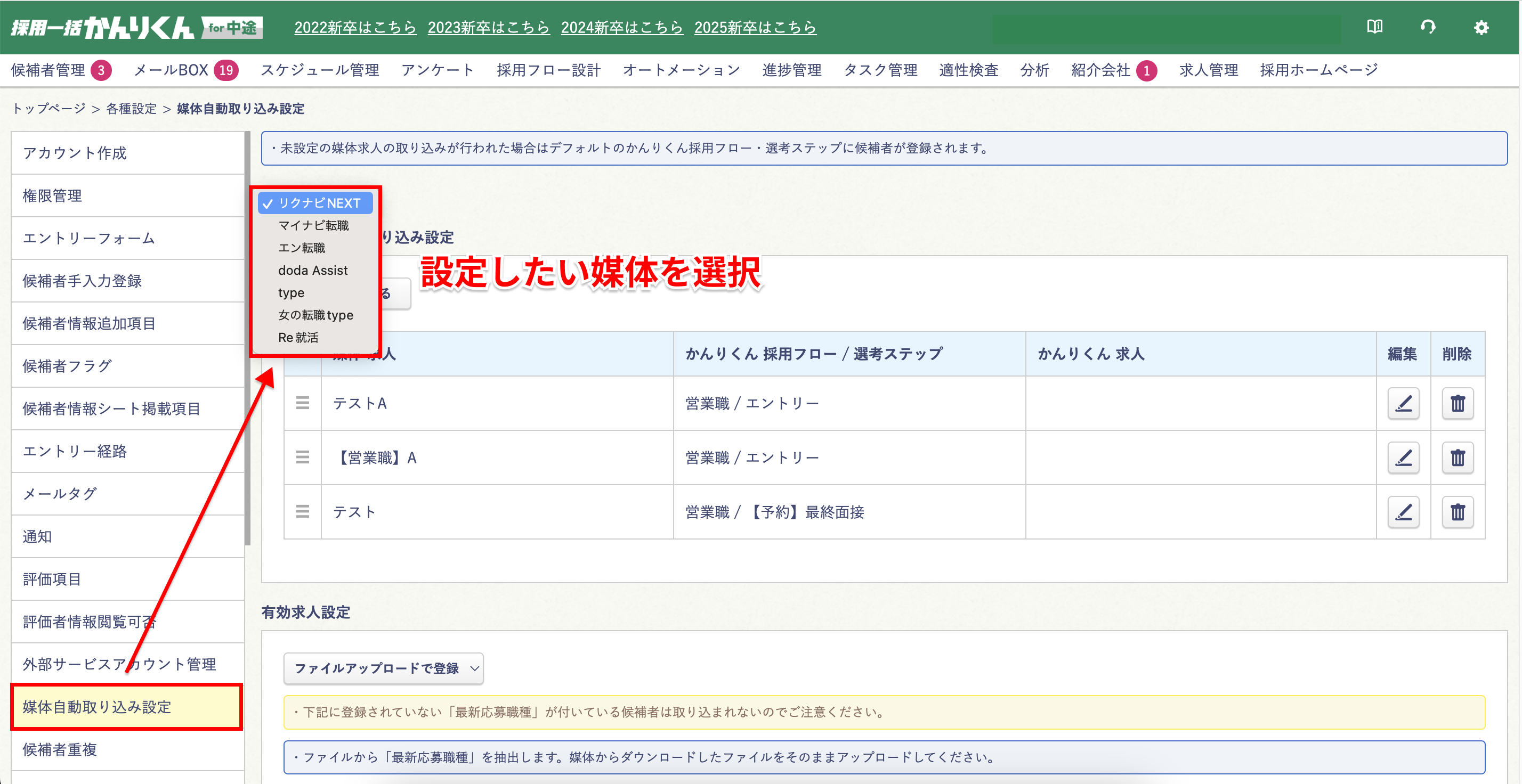The width and height of the screenshot is (1522, 784).
Task: Click the edit pencil for テスト row
Action: click(x=1403, y=512)
